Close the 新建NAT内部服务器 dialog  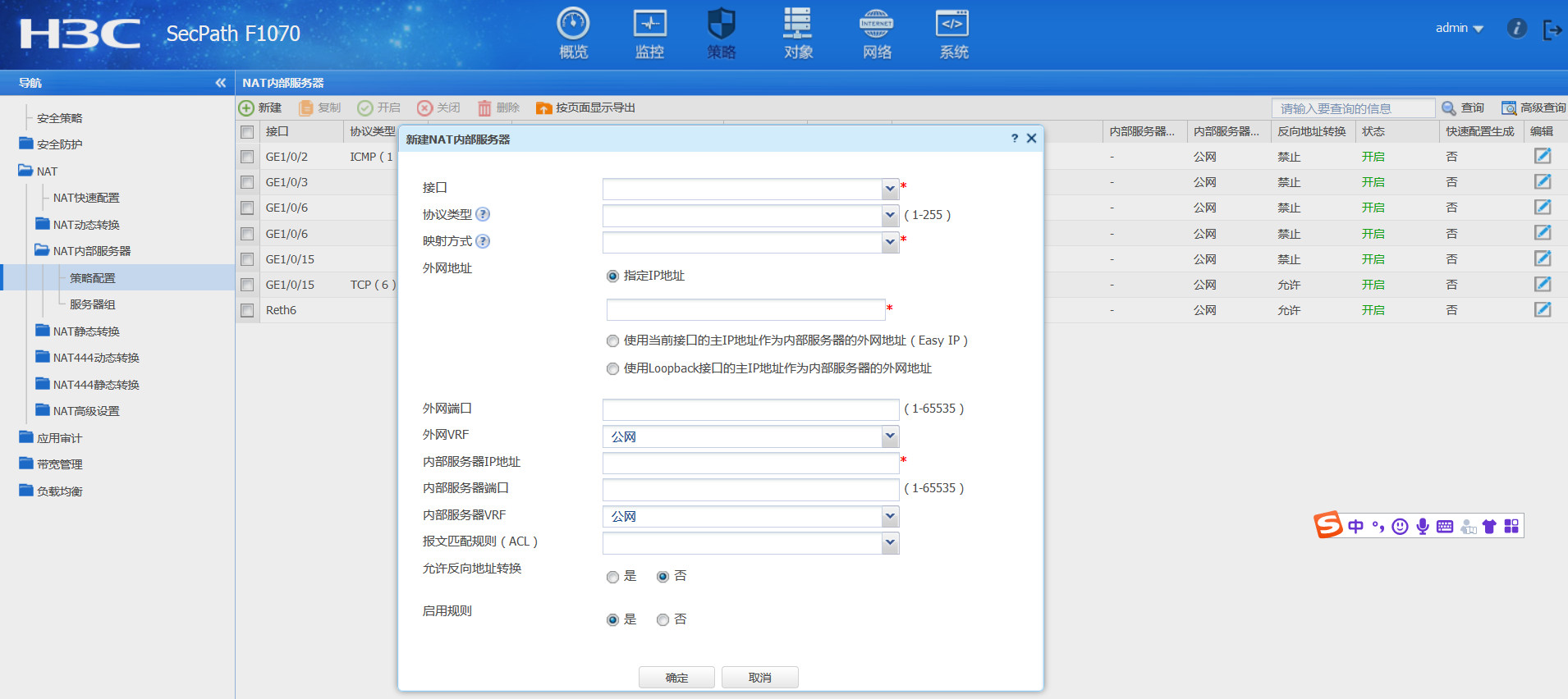click(1032, 139)
